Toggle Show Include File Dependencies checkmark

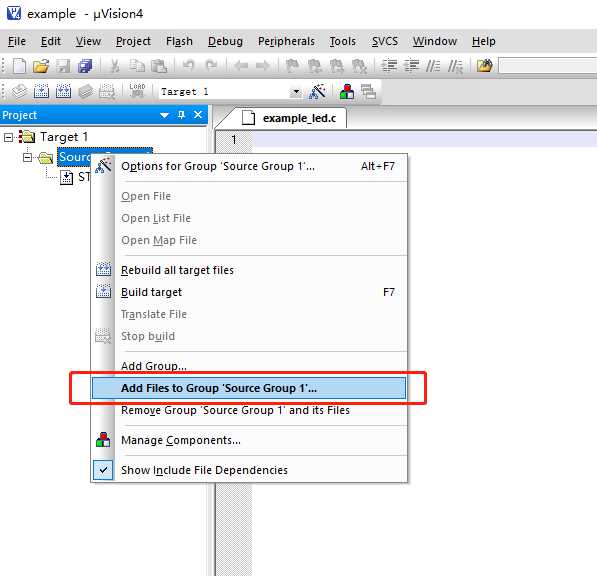click(103, 470)
